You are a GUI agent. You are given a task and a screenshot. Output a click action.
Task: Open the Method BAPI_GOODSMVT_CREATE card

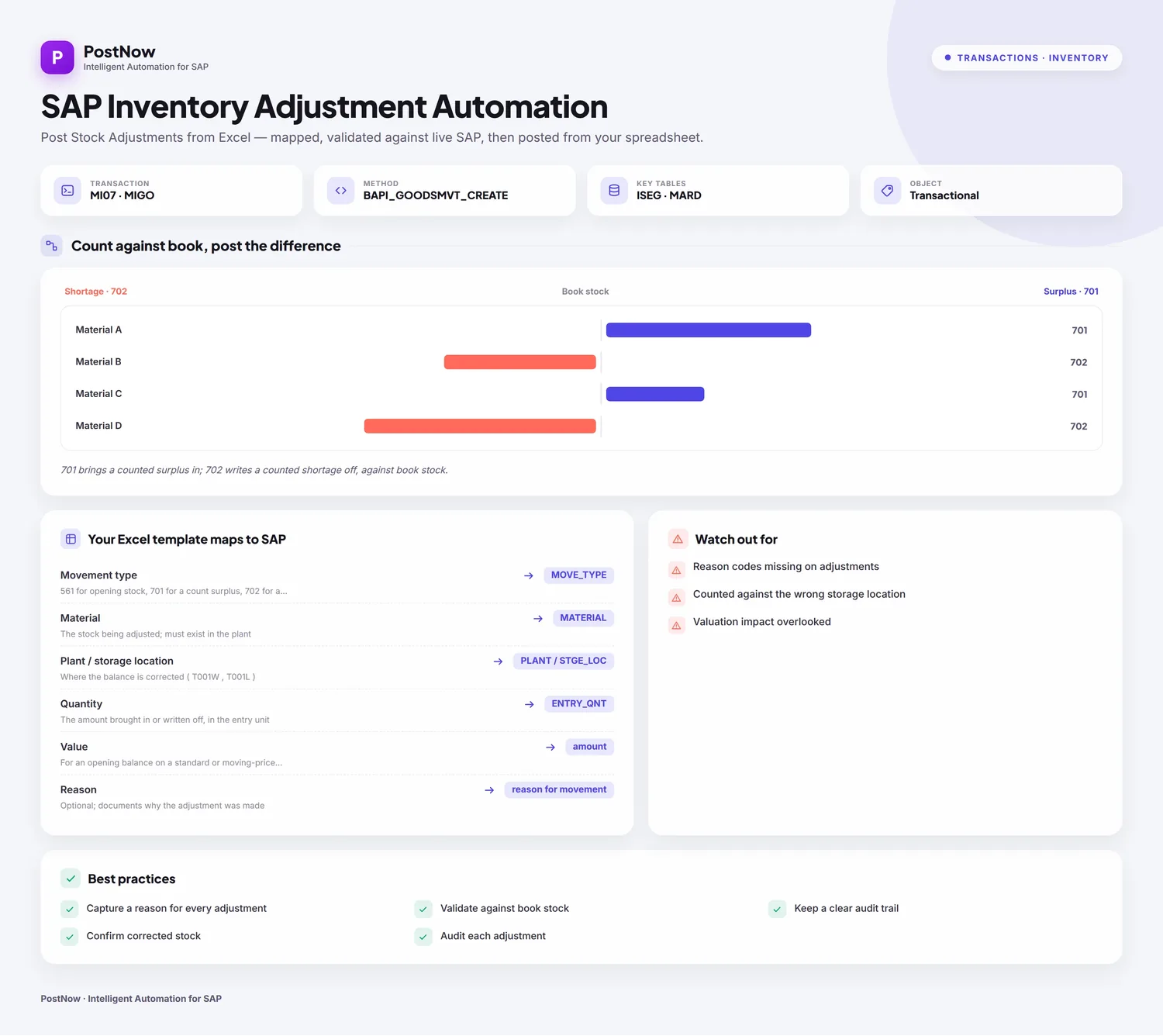(x=445, y=191)
